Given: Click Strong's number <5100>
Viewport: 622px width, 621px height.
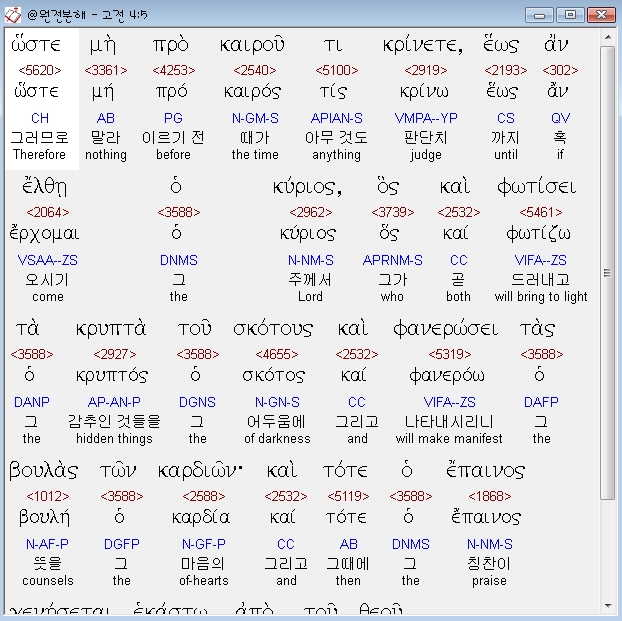Looking at the screenshot, I should [x=337, y=70].
